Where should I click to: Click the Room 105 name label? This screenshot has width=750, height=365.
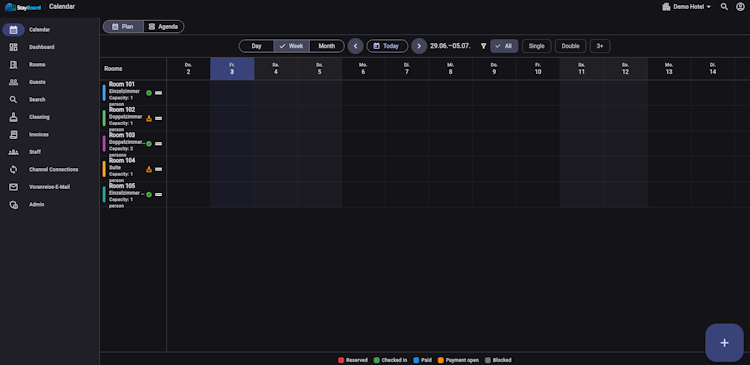(122, 186)
